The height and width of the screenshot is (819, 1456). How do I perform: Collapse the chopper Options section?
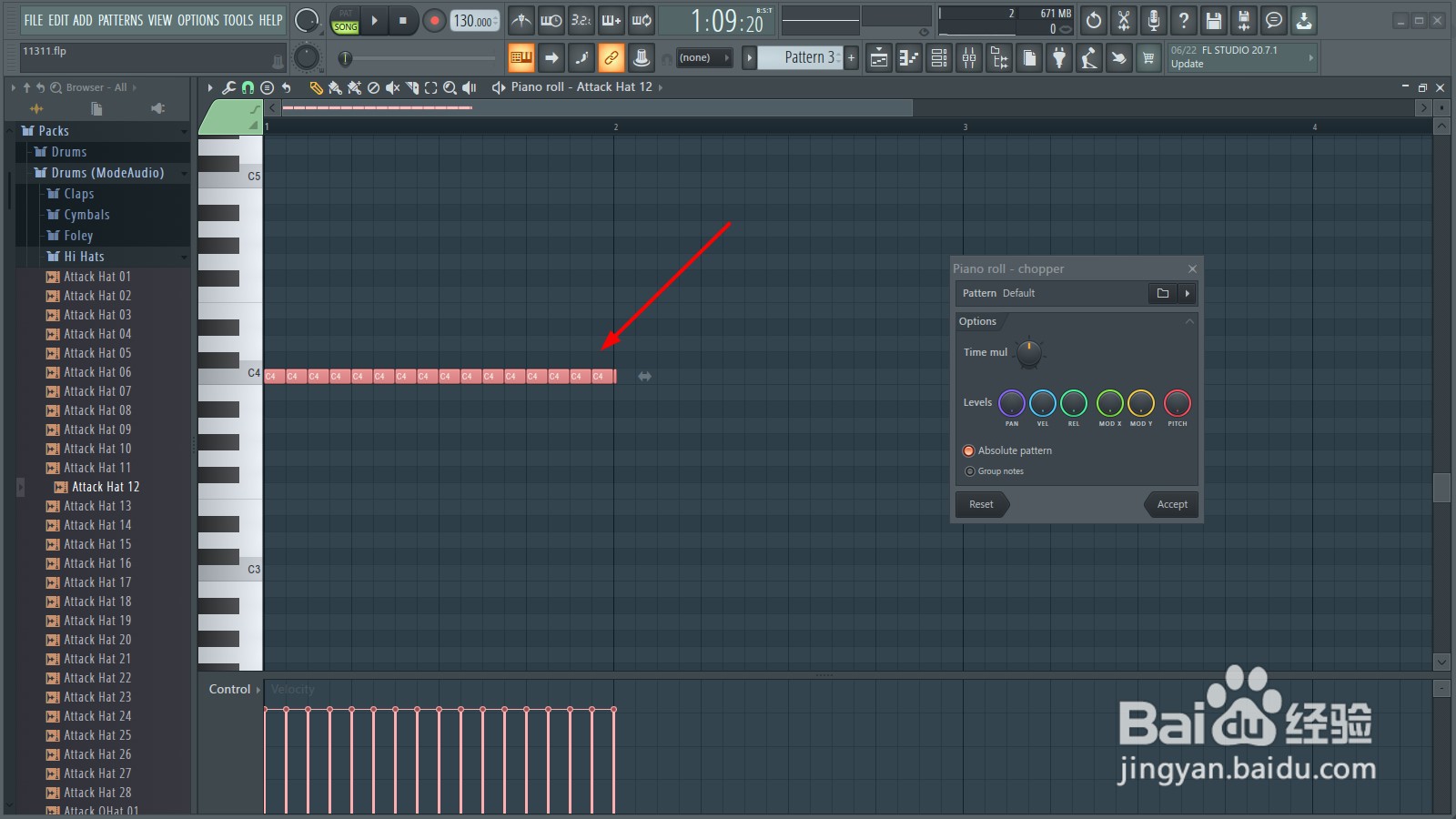1188,321
